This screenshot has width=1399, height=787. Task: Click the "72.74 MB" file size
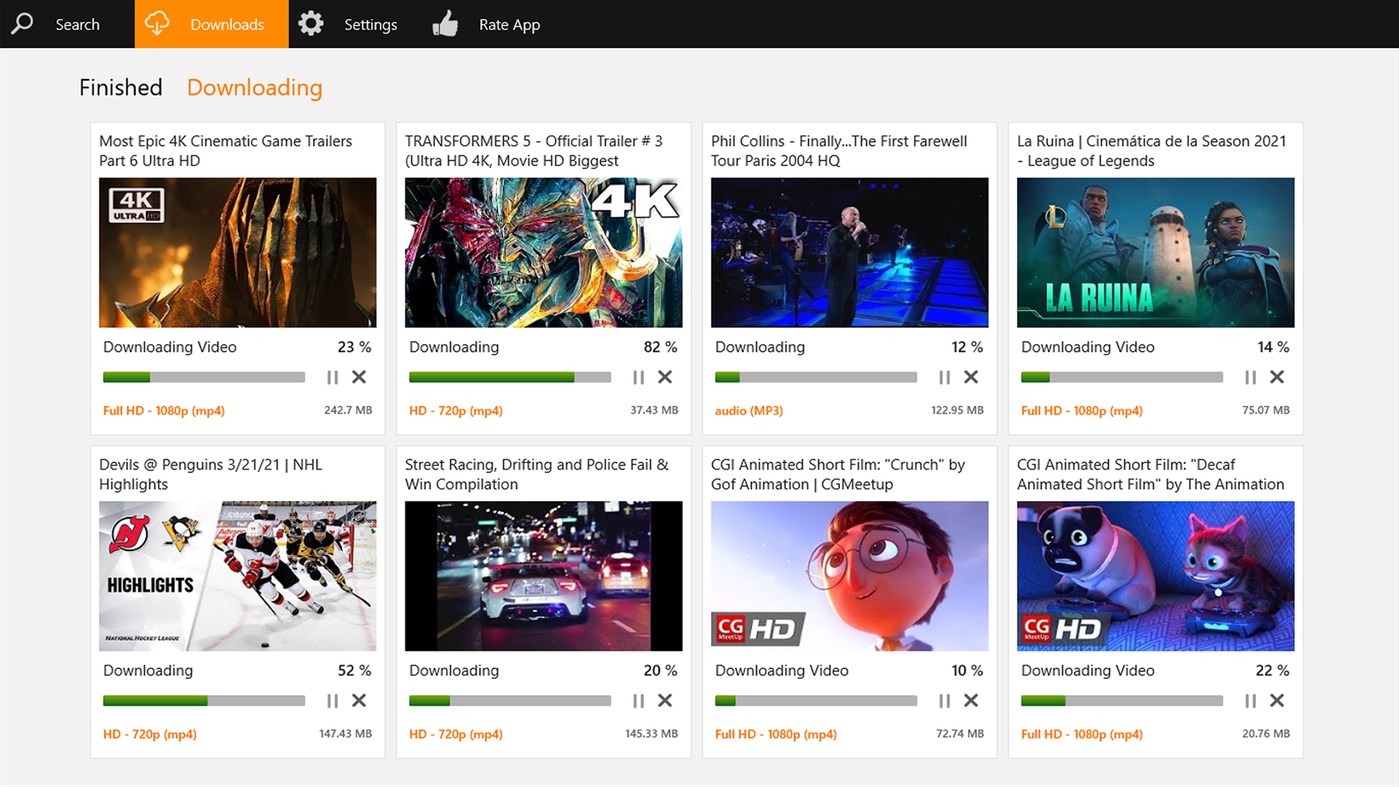(960, 734)
